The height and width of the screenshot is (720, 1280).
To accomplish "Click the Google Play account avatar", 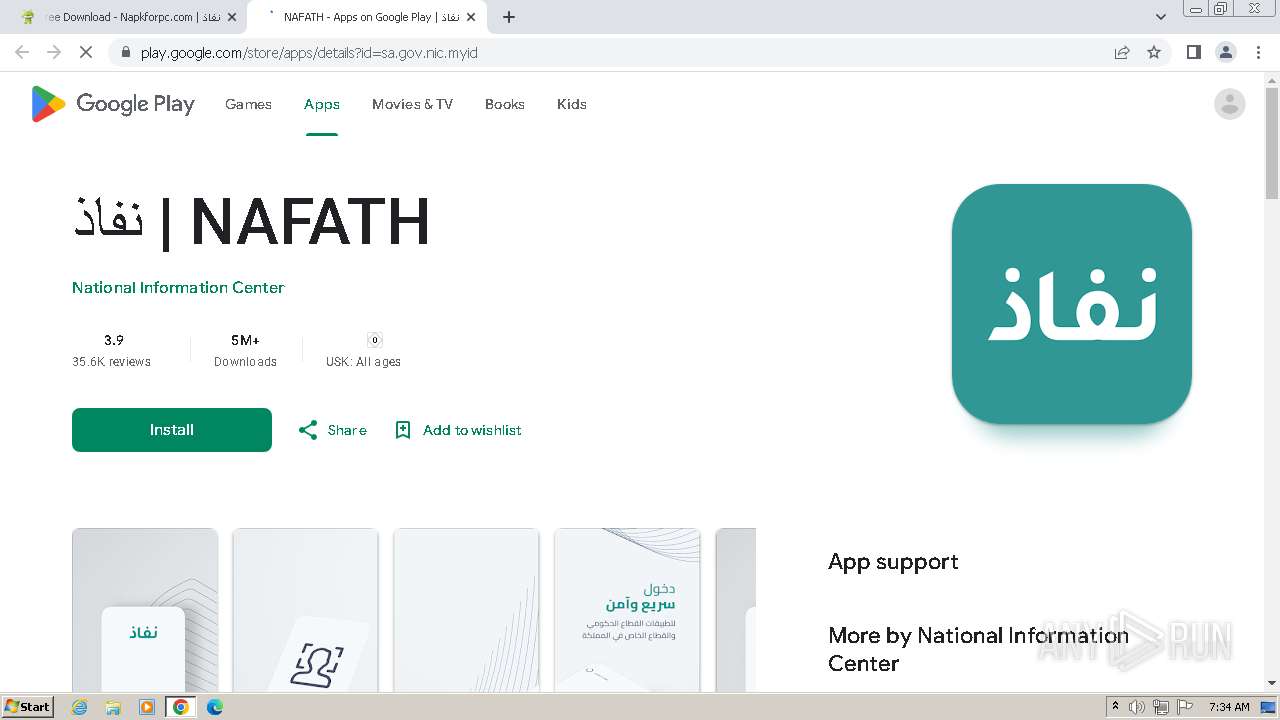I will point(1229,104).
